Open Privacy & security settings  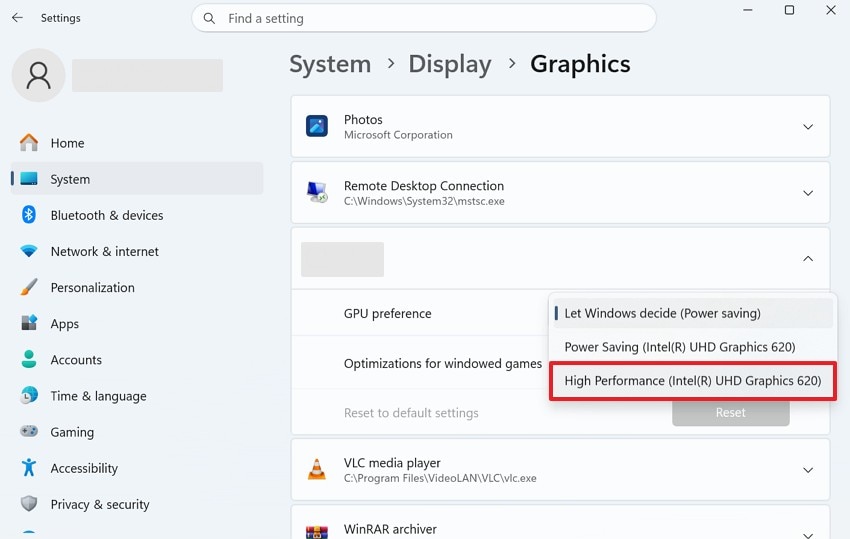137,504
